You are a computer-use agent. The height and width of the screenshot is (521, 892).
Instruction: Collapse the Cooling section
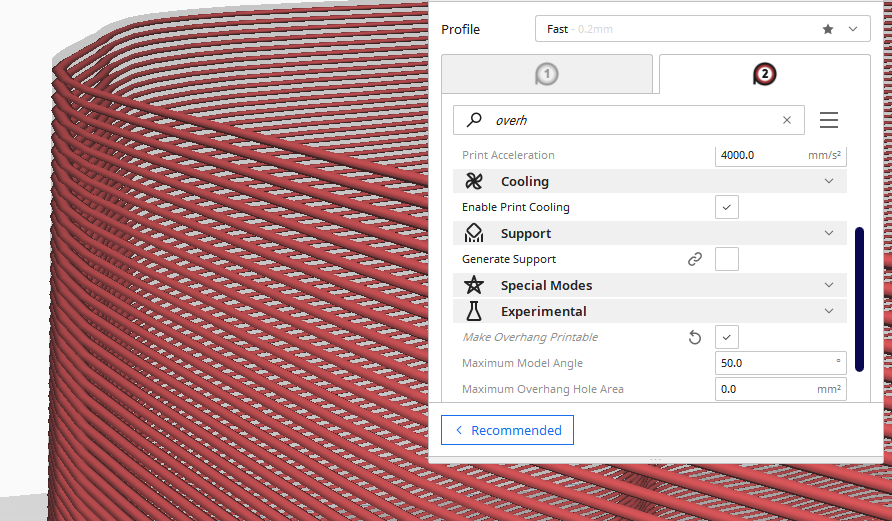(829, 181)
